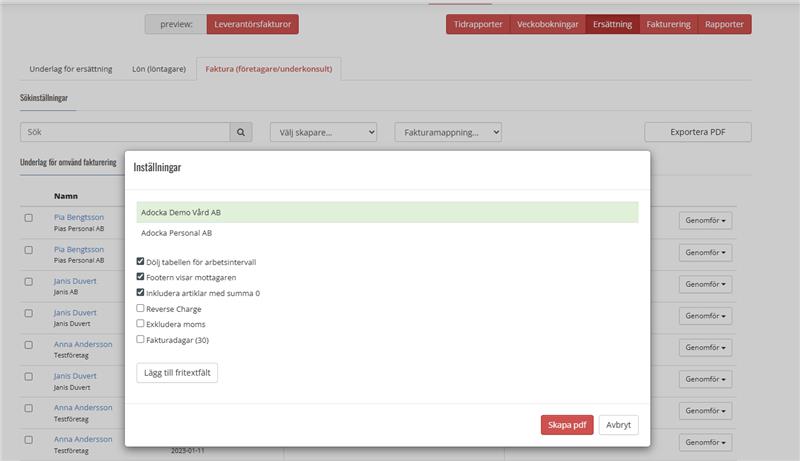Uncheck 'Footern visar mottagaren' option
Screen dimensions: 800x461
click(140, 276)
